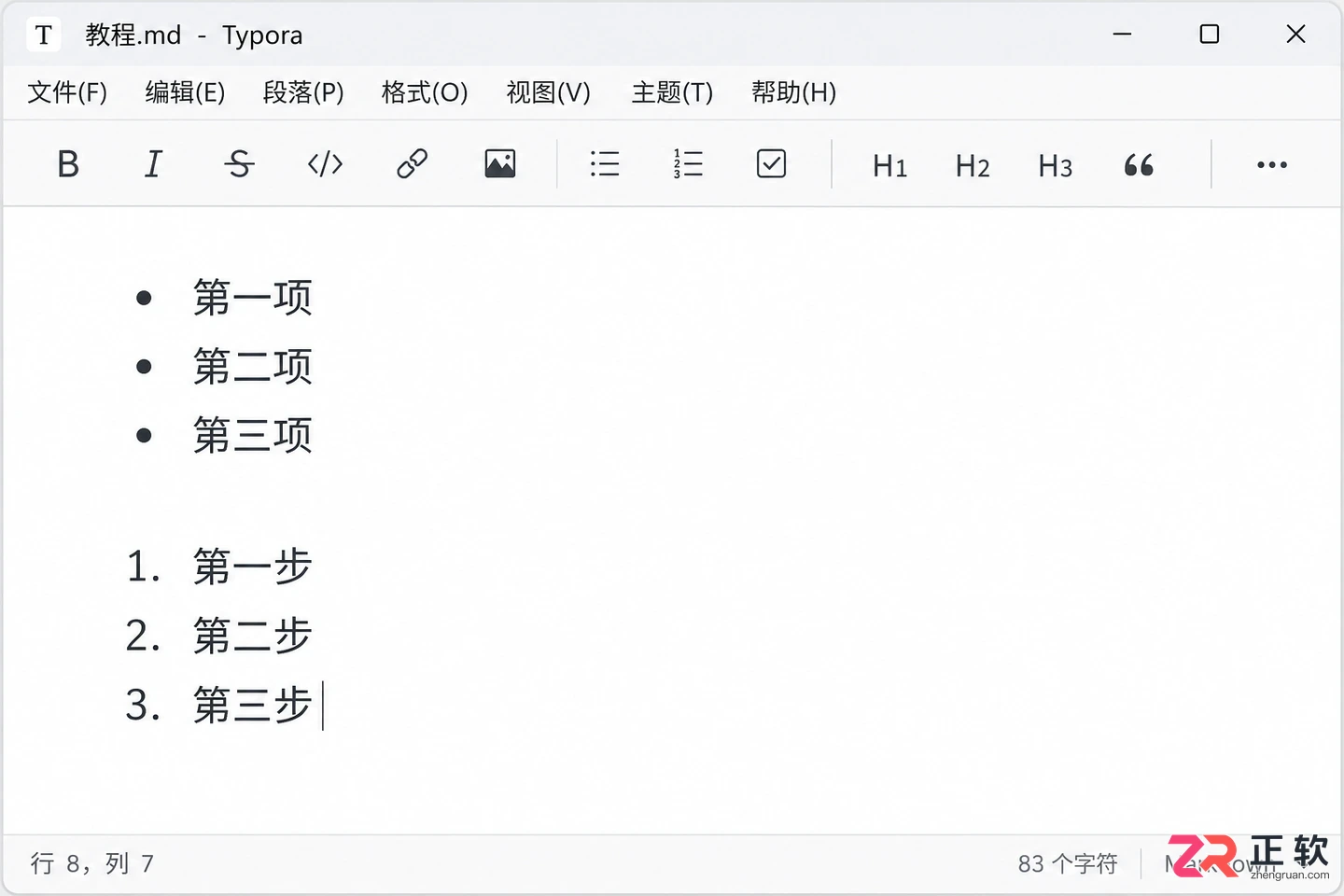The image size is (1344, 896).
Task: Create a bulleted list via toolbar icon
Action: coord(605,164)
